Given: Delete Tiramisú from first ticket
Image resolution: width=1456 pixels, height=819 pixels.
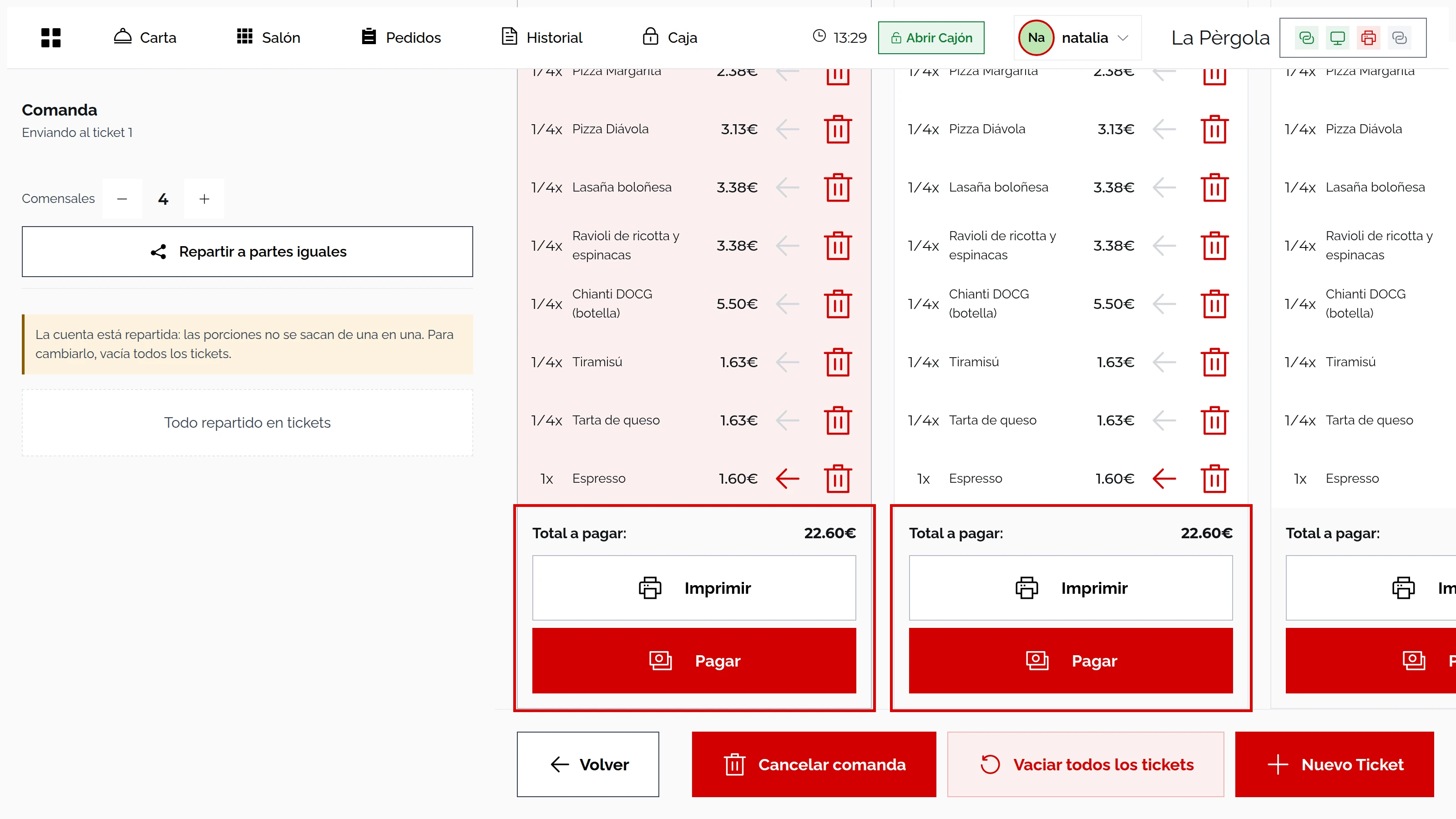Looking at the screenshot, I should click(838, 362).
